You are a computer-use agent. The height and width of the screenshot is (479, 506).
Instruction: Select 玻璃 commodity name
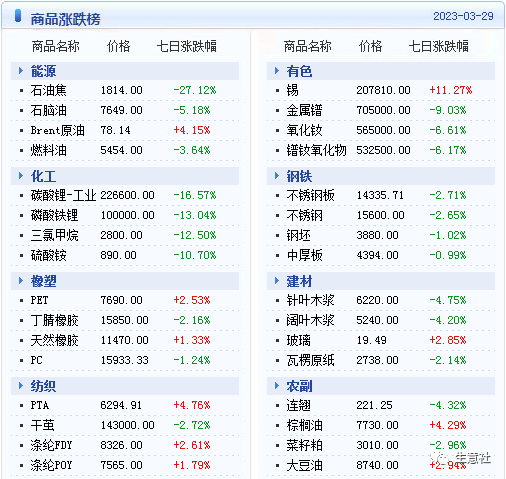point(298,340)
